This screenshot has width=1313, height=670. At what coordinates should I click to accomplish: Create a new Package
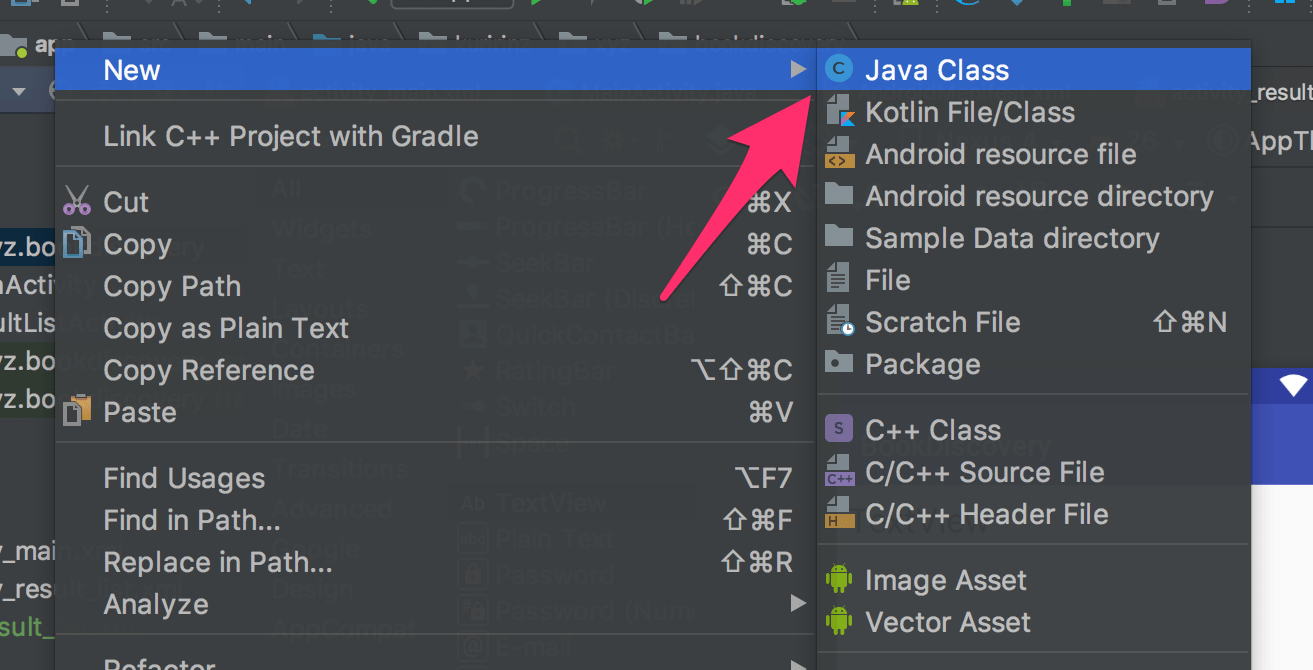click(x=922, y=364)
